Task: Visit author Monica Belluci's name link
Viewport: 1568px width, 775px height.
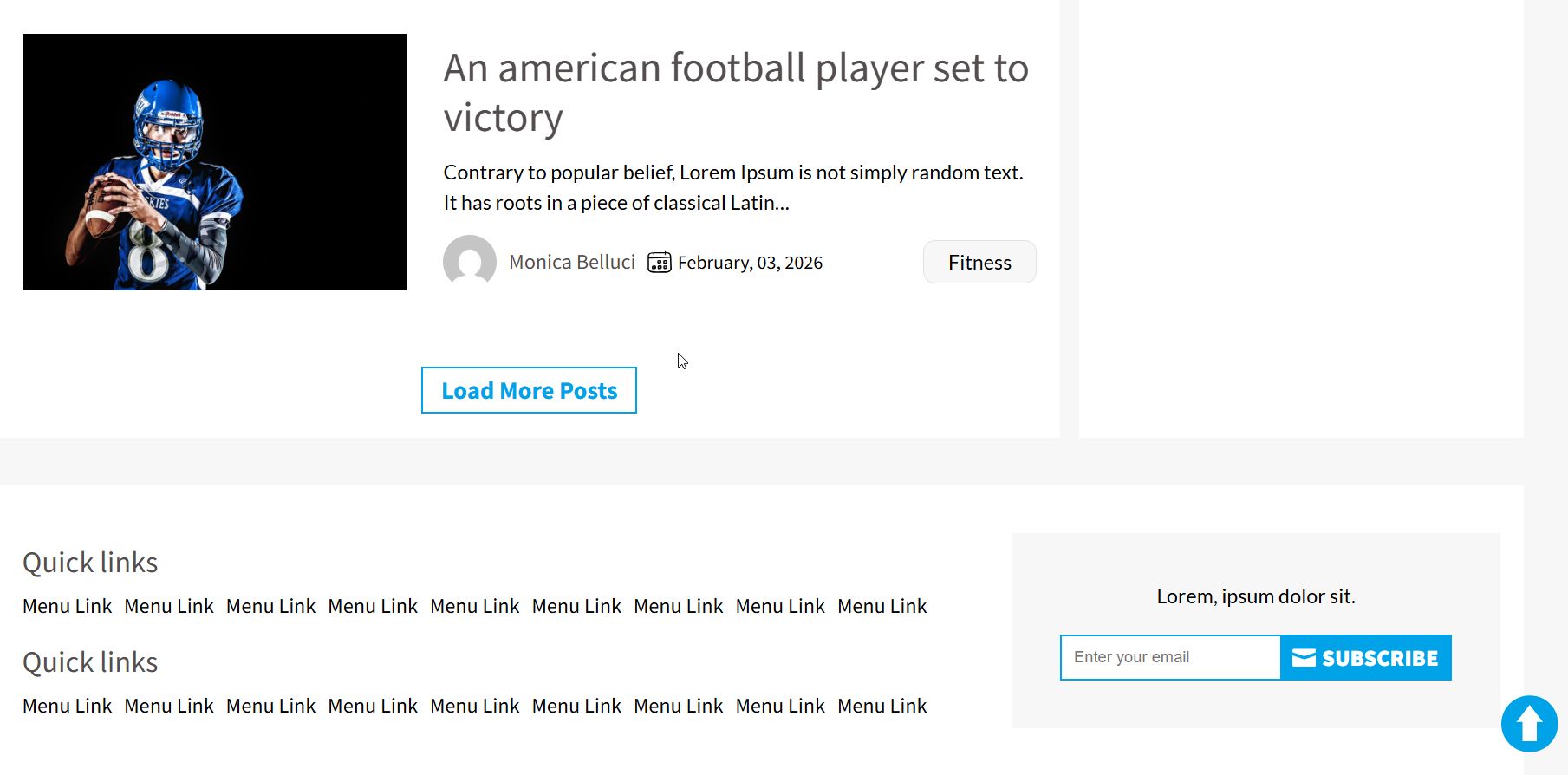Action: 572,262
